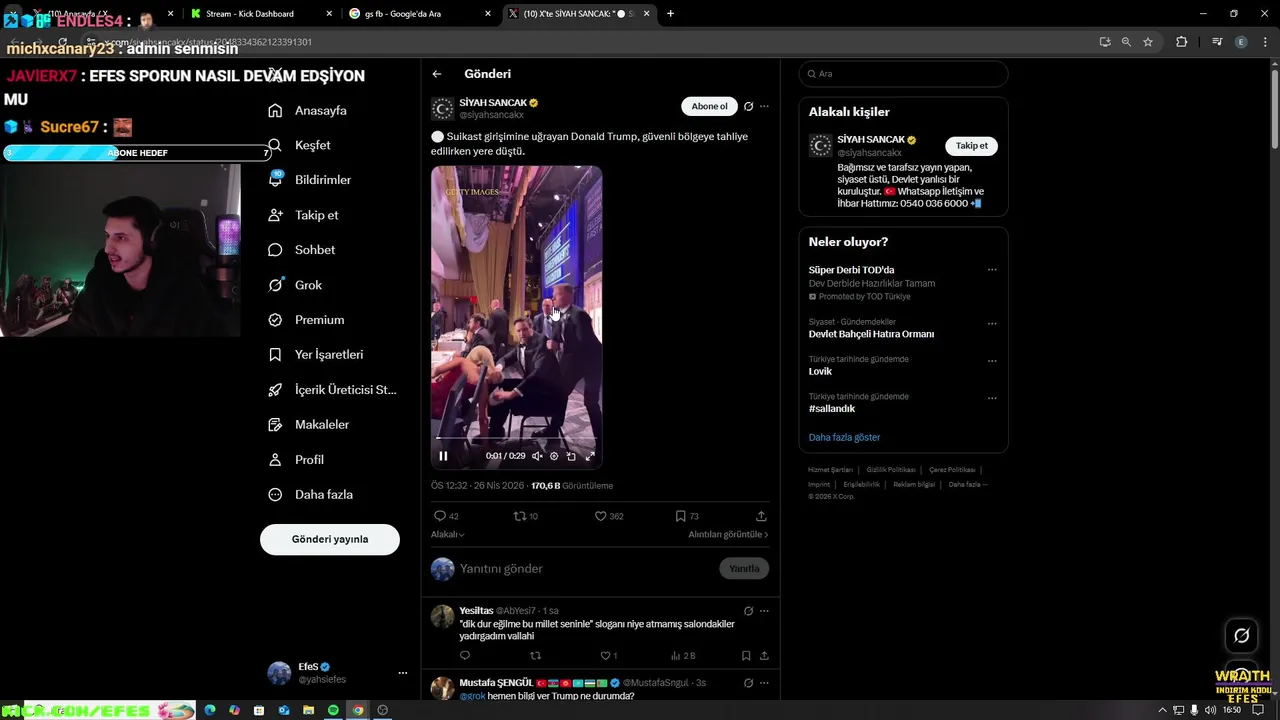Click Takip et for SİYAH SANCAK
The image size is (1280, 720).
(971, 146)
